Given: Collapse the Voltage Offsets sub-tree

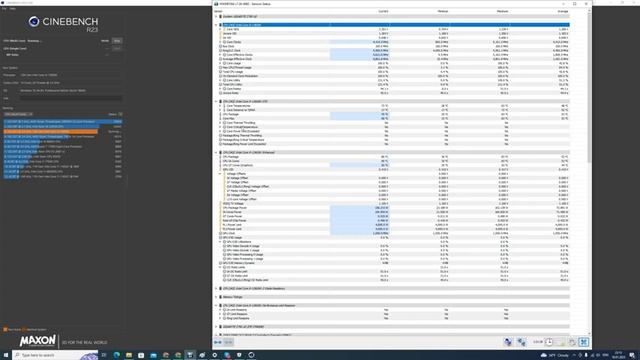Looking at the screenshot, I should click(220, 174).
